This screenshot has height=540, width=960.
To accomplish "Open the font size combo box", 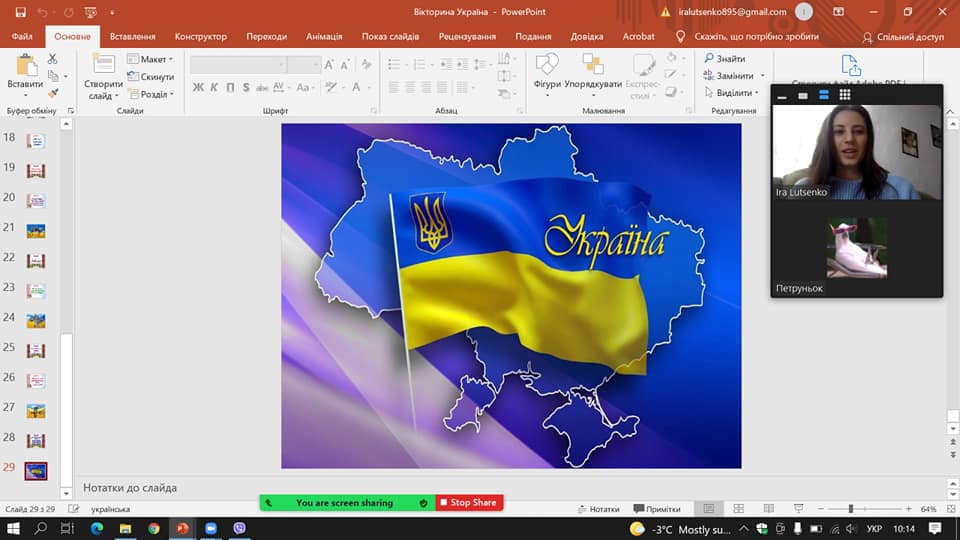I will pyautogui.click(x=304, y=64).
